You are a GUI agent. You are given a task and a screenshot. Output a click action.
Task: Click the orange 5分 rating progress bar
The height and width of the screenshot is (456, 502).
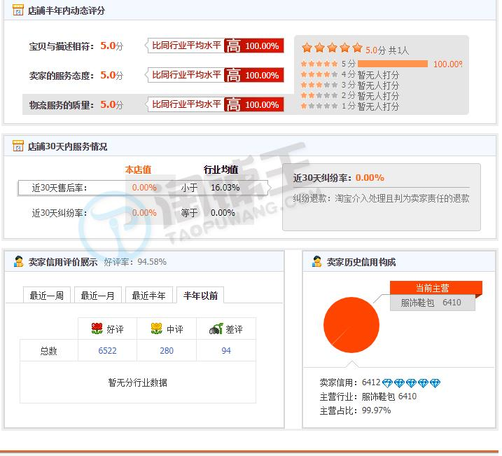tap(393, 64)
